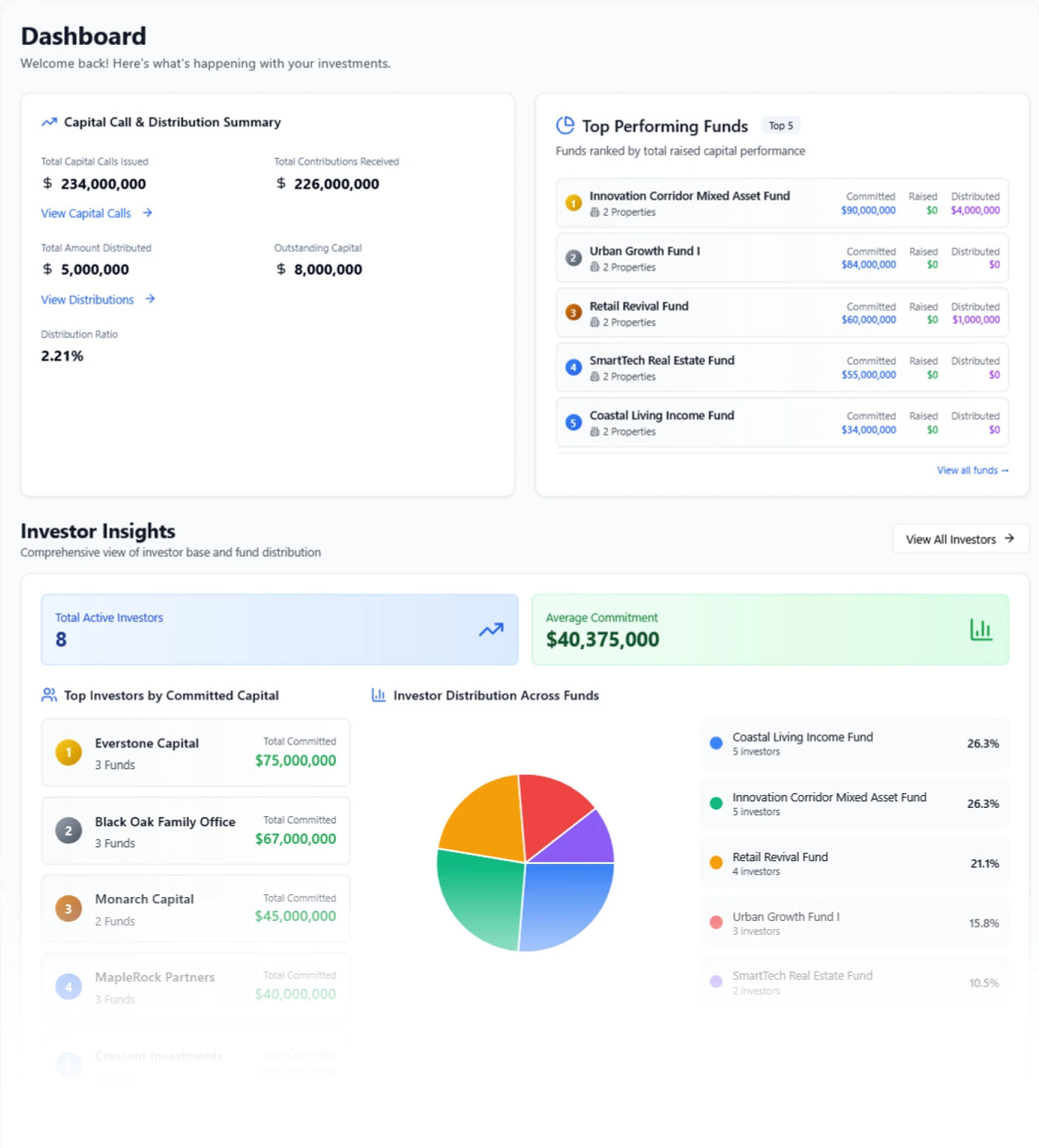Click the gold rank 1 badge for Everstone Capital

click(x=68, y=753)
